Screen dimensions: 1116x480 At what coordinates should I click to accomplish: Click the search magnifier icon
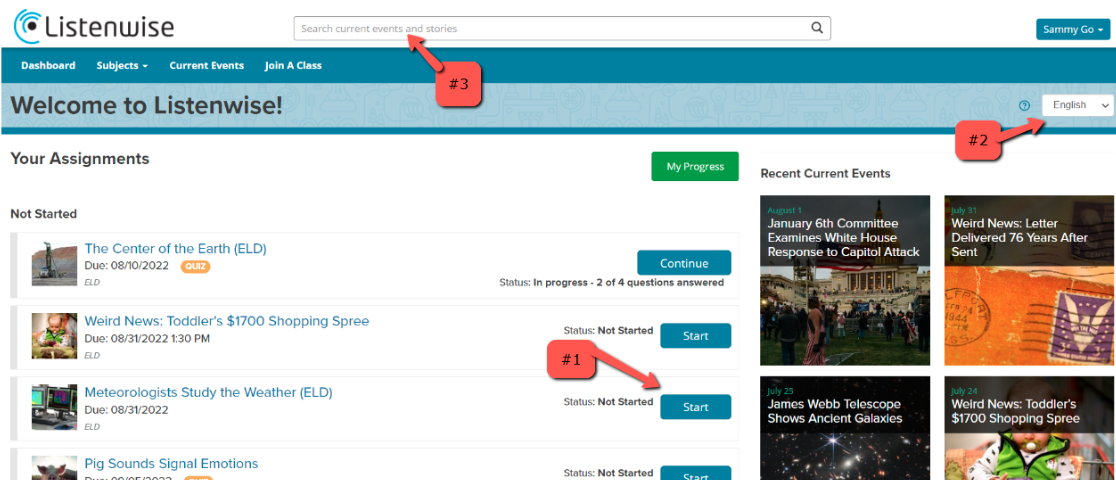click(817, 28)
